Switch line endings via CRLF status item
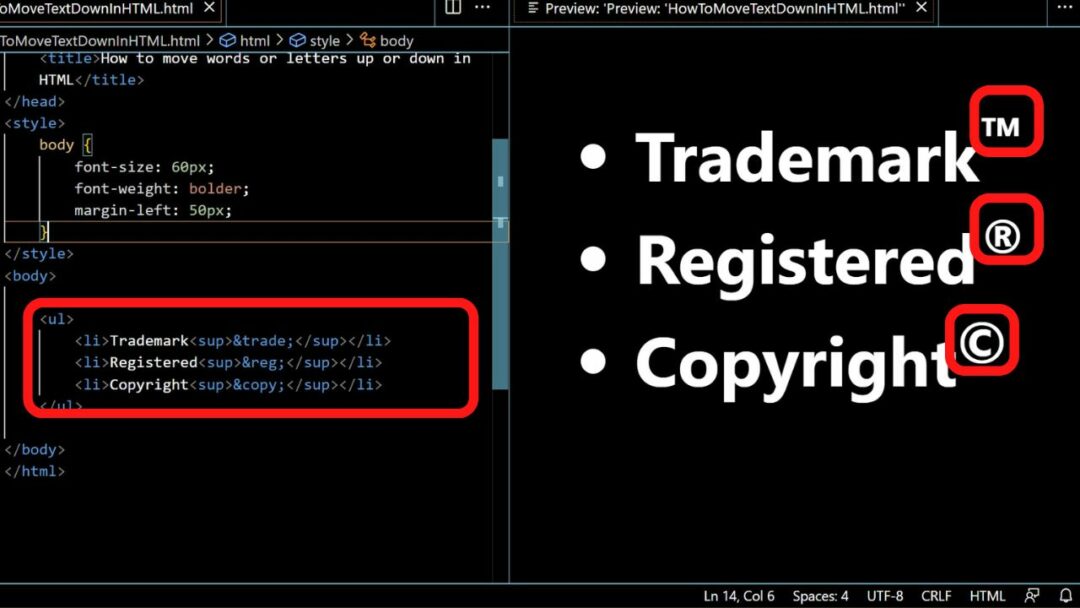Image resolution: width=1080 pixels, height=608 pixels. [936, 595]
